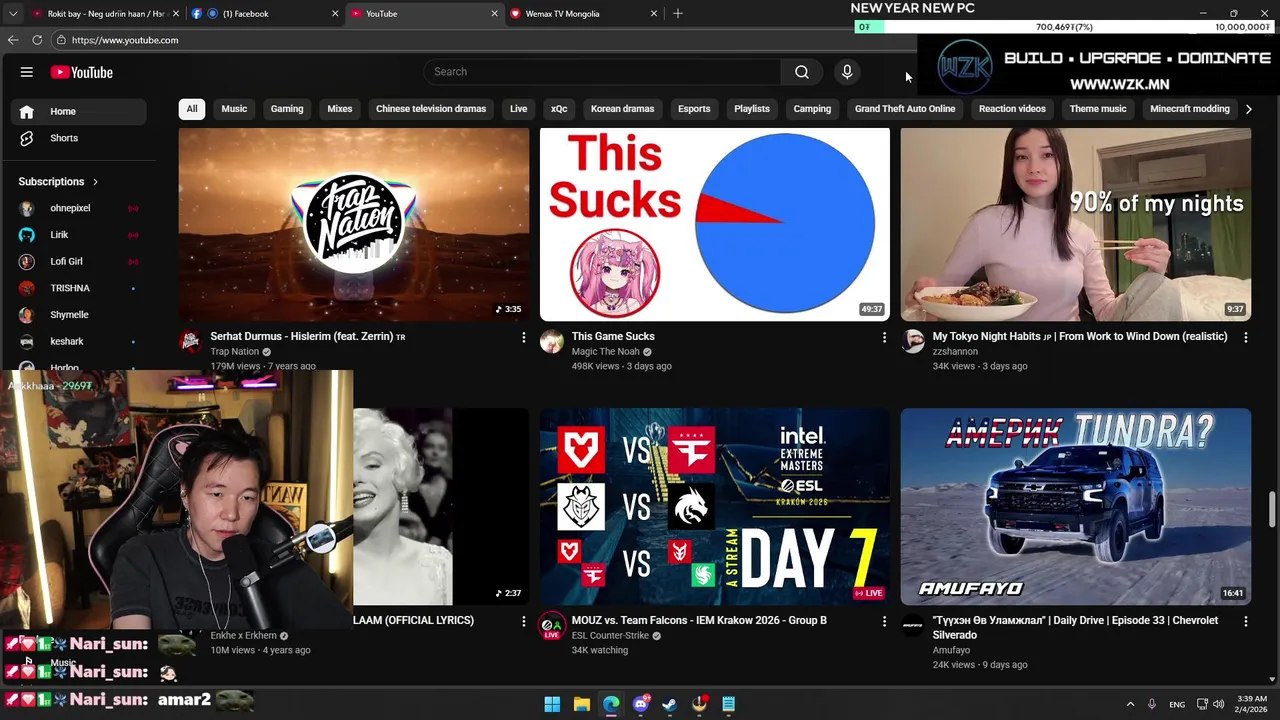Click the YouTube search input field
This screenshot has width=1280, height=720.
(x=603, y=72)
